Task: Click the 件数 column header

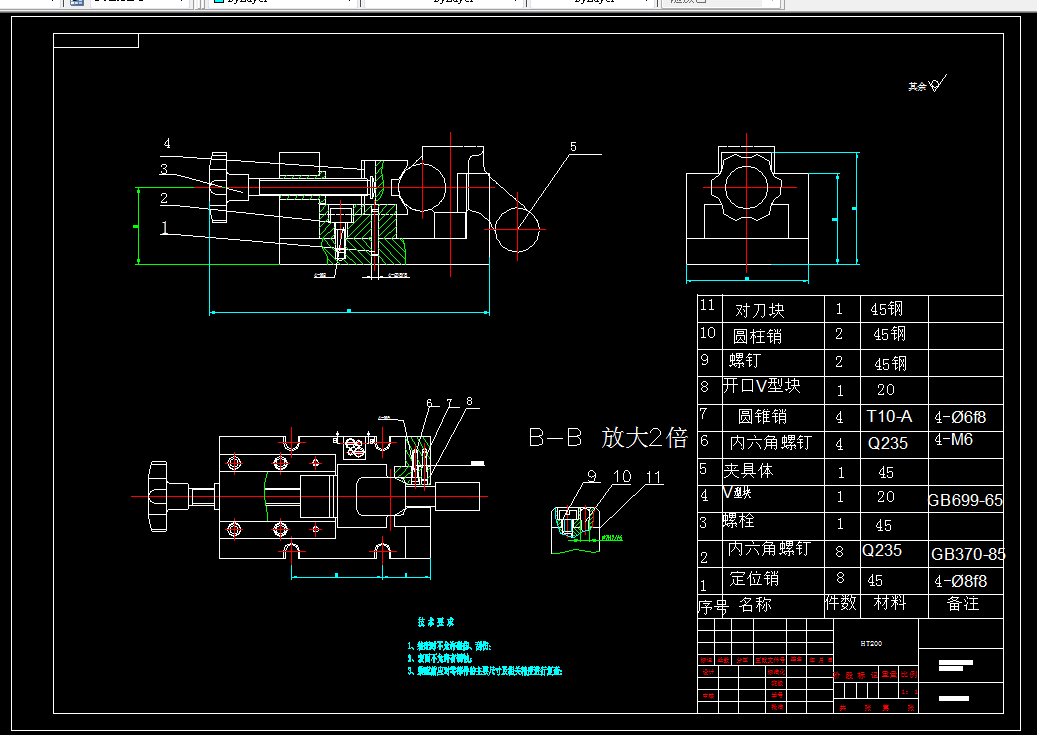Action: pos(841,603)
